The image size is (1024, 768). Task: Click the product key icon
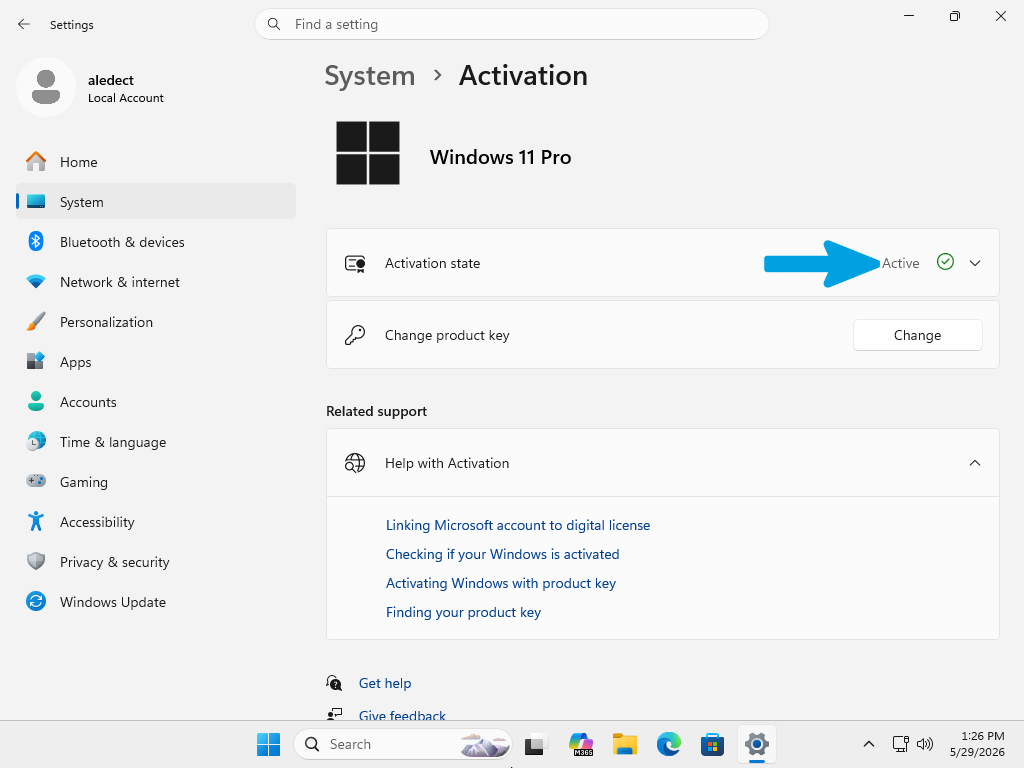pyautogui.click(x=355, y=335)
